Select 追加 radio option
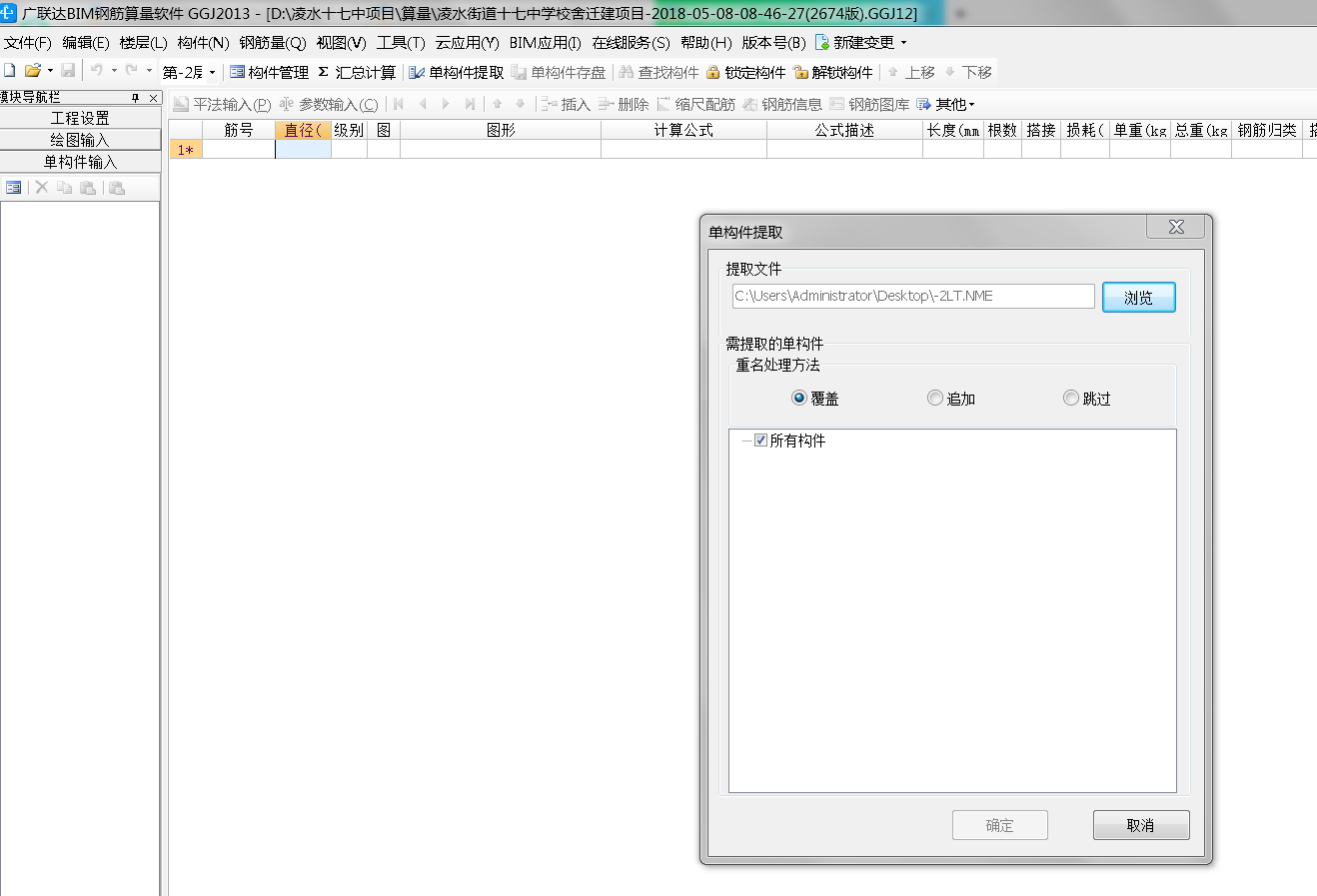Image resolution: width=1317 pixels, height=896 pixels. [951, 399]
